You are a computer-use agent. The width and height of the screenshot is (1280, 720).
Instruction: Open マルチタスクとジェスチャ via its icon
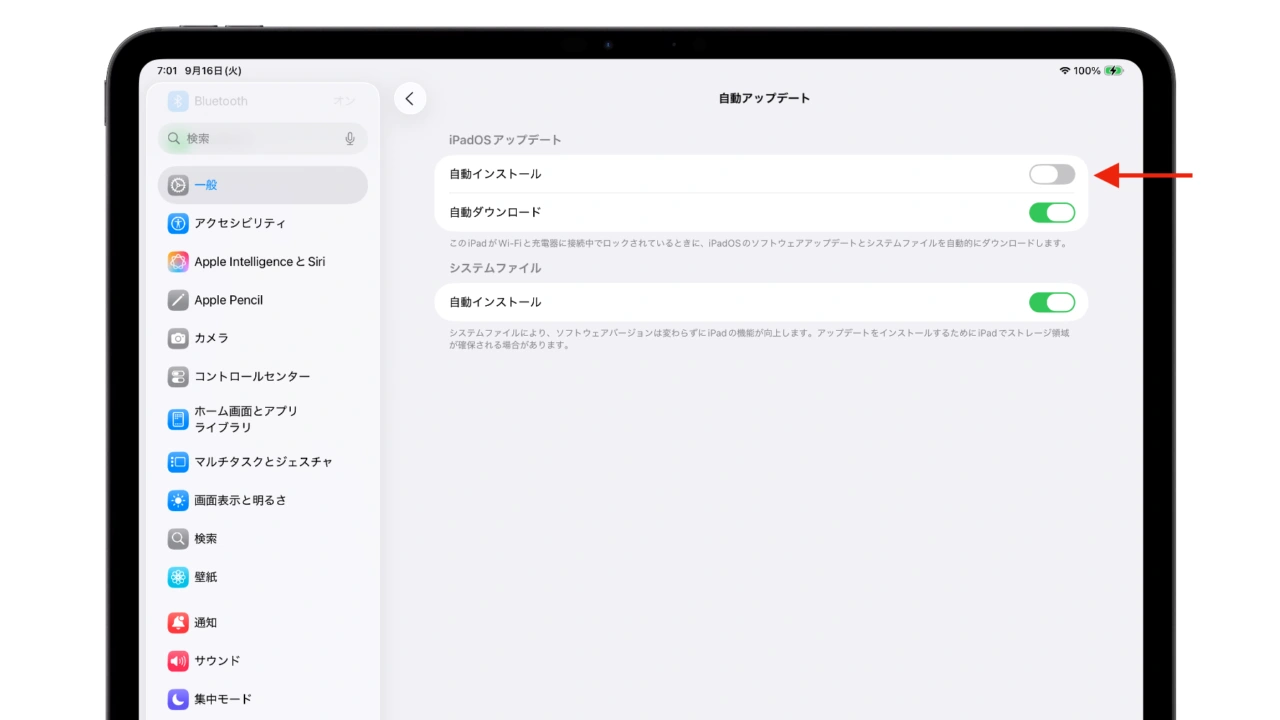178,461
